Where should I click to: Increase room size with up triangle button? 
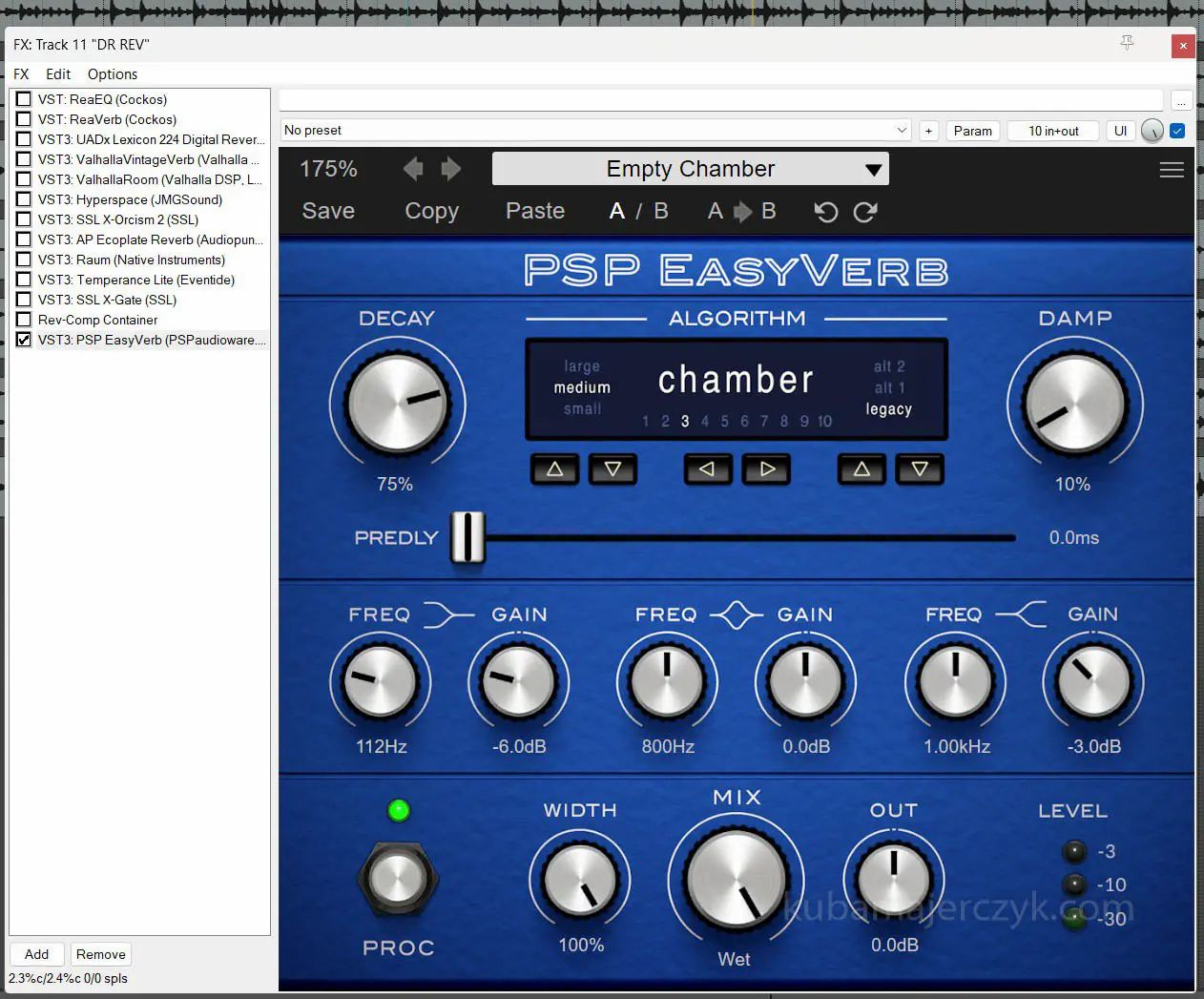(554, 469)
